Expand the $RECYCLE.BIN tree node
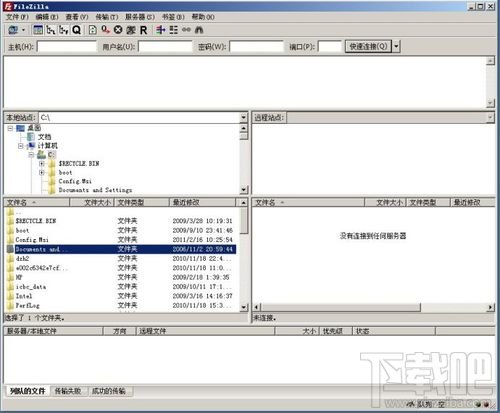 [x=42, y=164]
